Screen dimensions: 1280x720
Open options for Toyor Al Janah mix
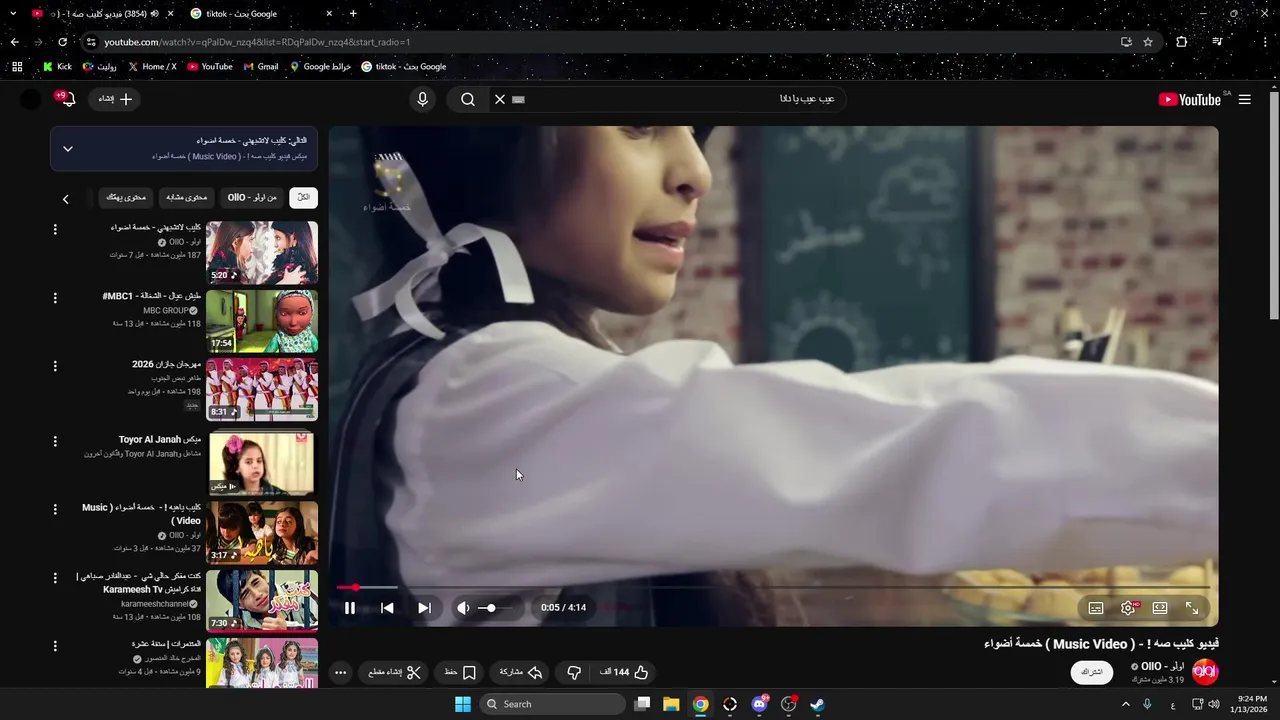(55, 441)
